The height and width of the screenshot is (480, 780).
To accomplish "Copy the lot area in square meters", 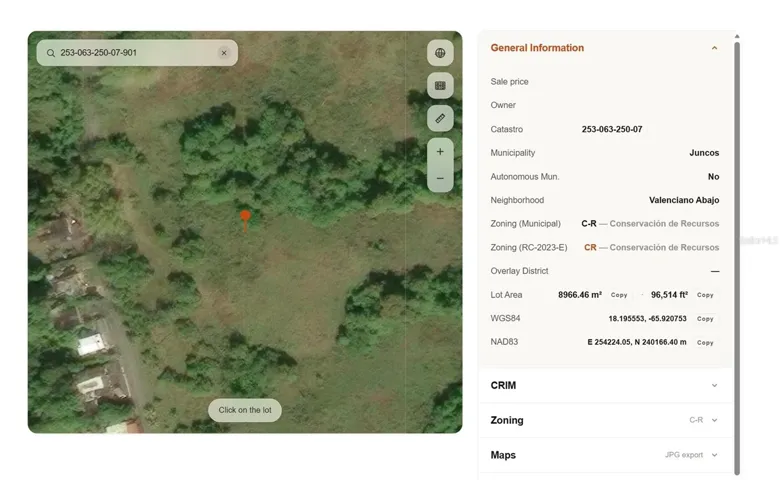I will 619,295.
